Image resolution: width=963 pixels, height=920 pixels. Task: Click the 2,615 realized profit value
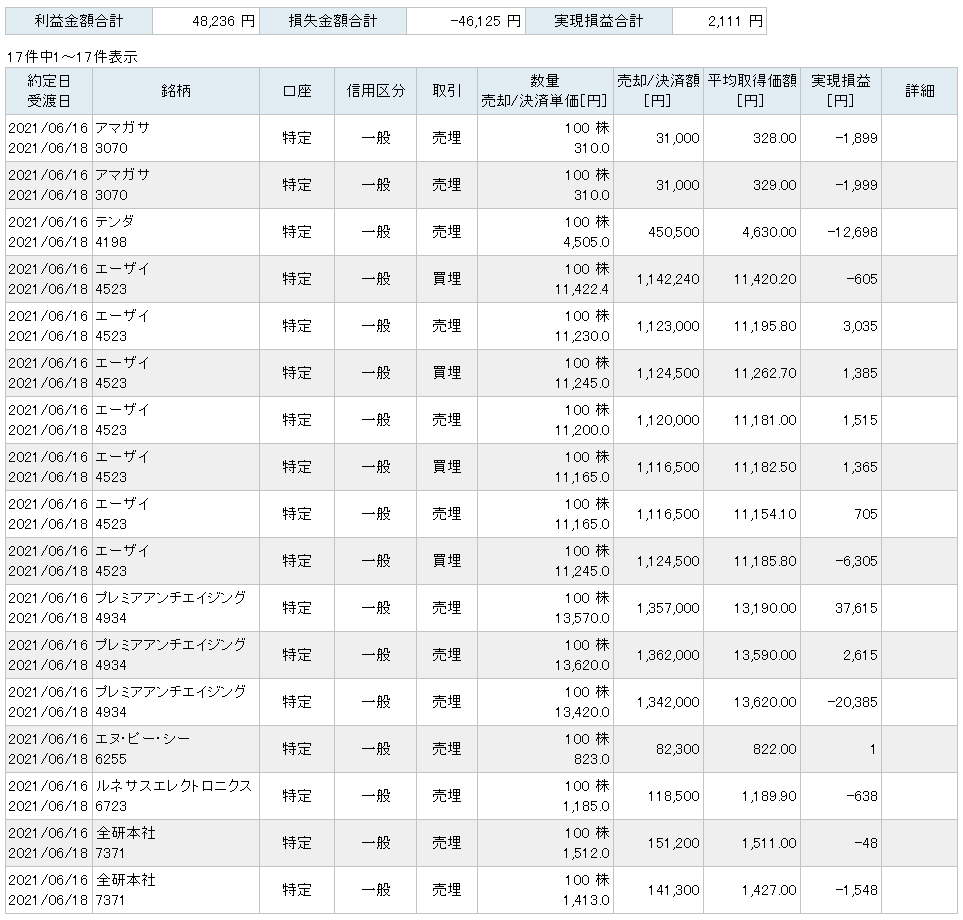[860, 655]
